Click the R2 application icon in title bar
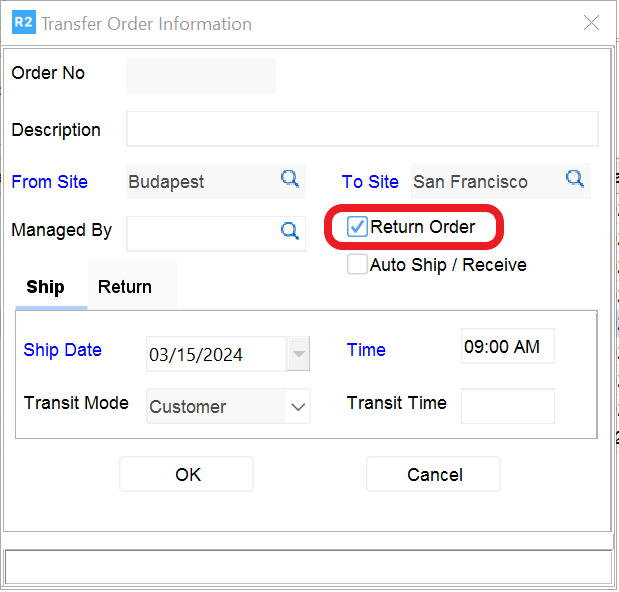619x592 pixels. (x=23, y=23)
